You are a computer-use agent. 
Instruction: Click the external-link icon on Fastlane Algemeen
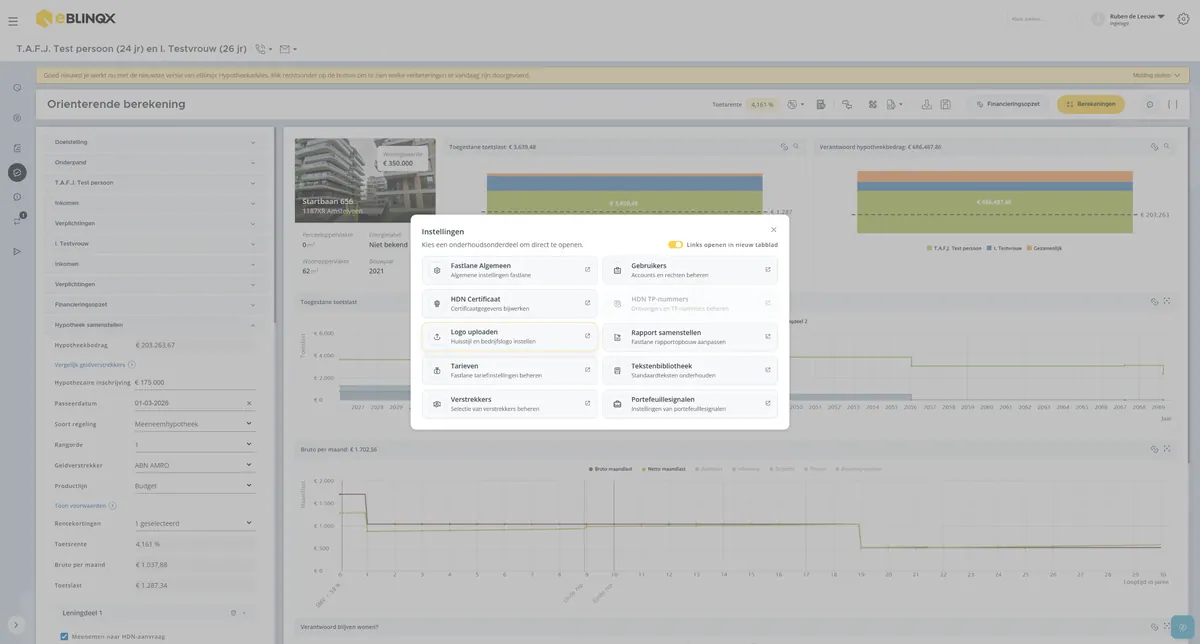(587, 269)
